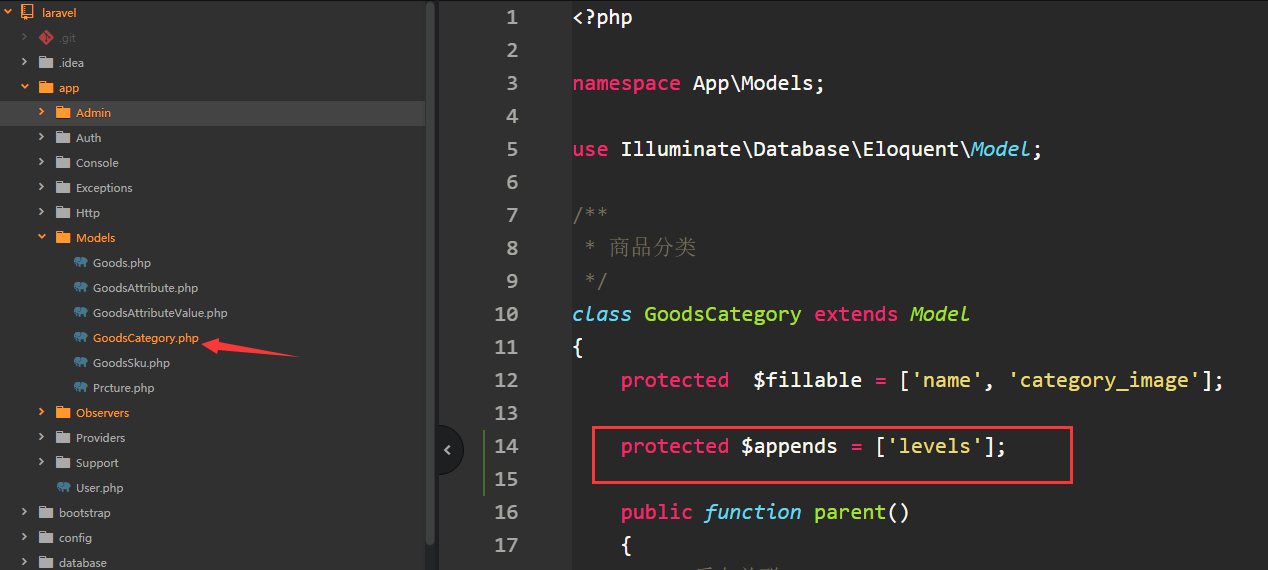Viewport: 1268px width, 570px height.
Task: Open GoodsAttributeValue.php file
Action: (160, 313)
